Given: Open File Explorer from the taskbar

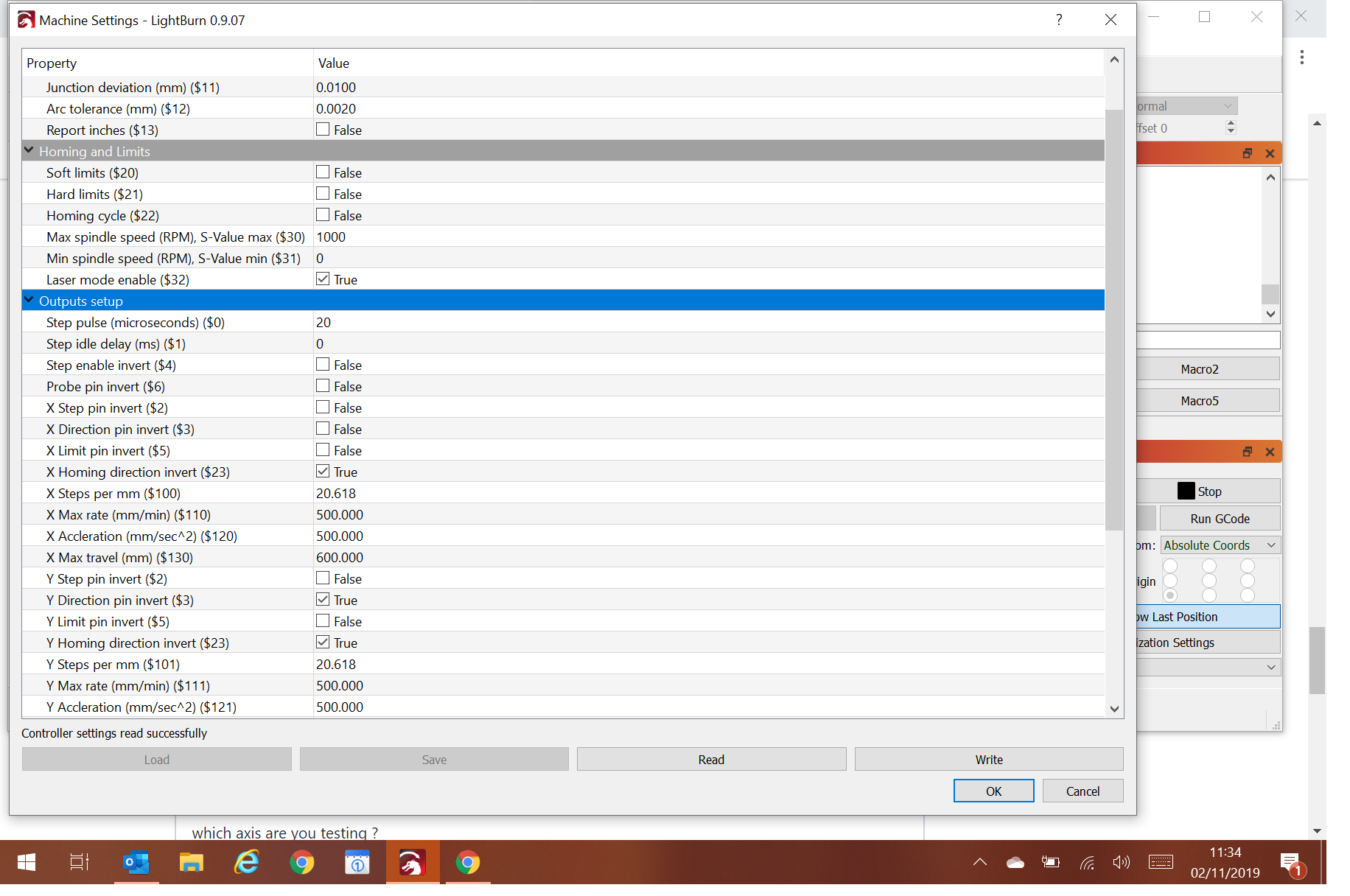Looking at the screenshot, I should click(192, 862).
